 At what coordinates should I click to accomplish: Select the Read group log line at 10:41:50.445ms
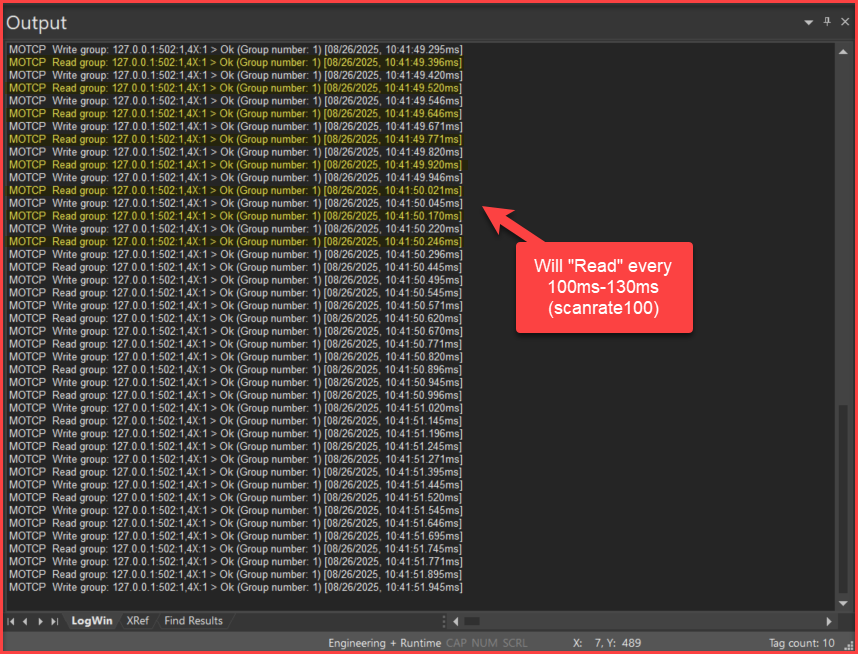pos(236,267)
